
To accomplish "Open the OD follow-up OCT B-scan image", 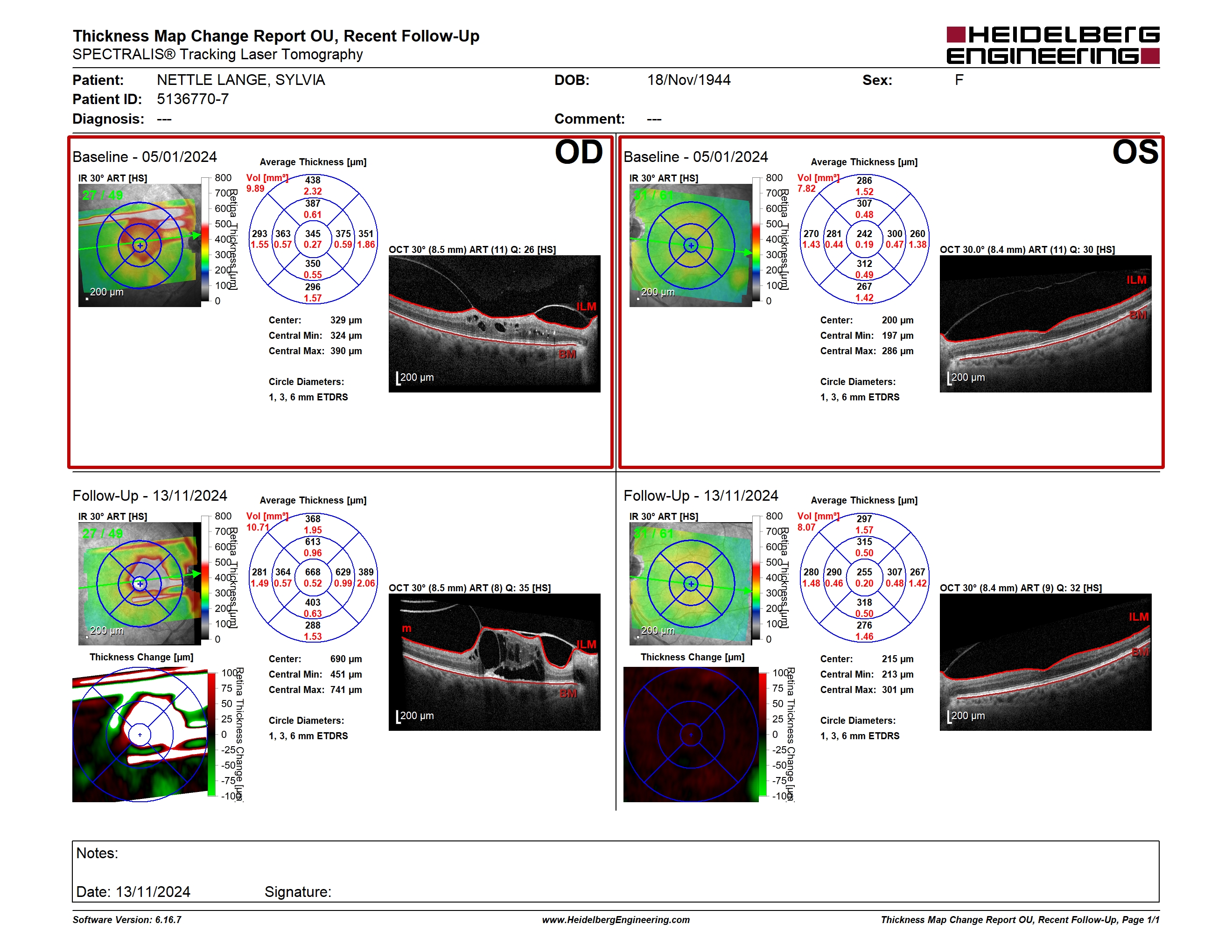I will [494, 662].
